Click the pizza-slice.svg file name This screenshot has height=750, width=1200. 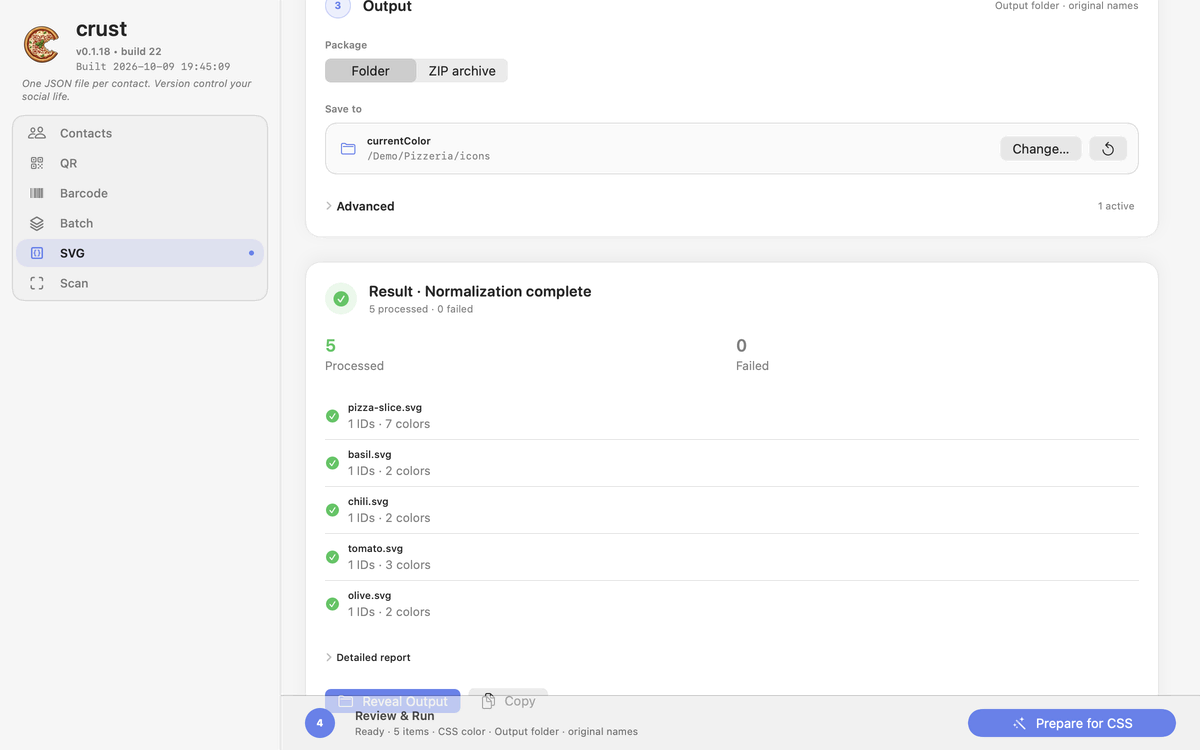point(385,408)
